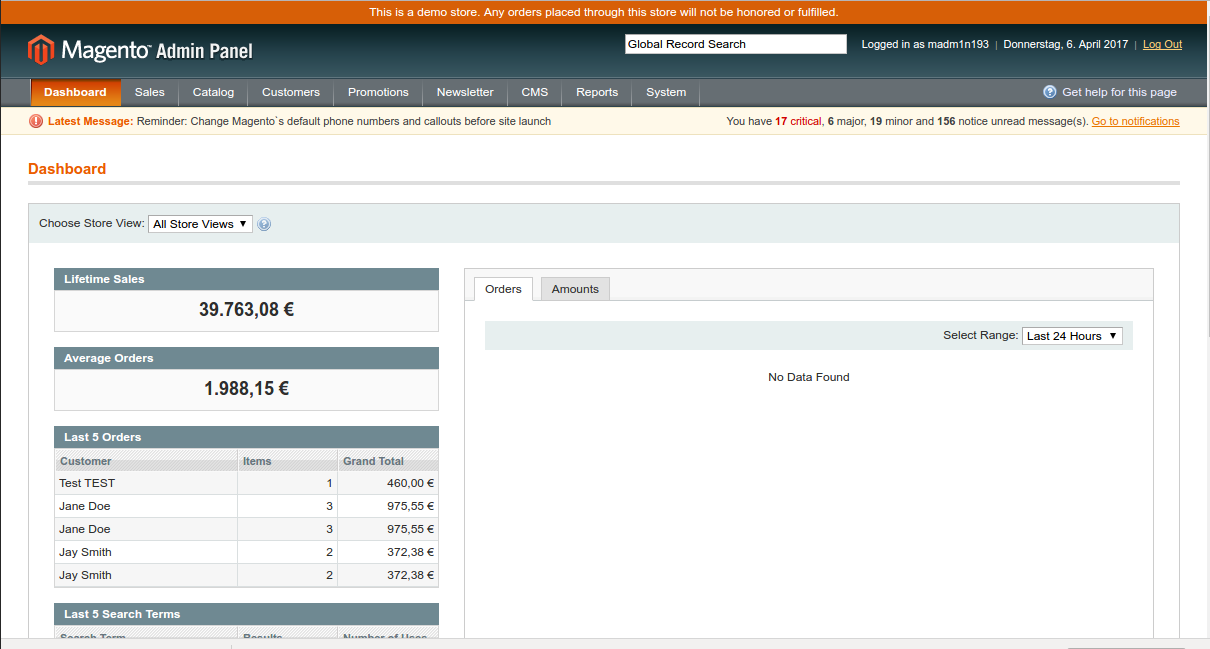Open the Promotions menu
The width and height of the screenshot is (1210, 649).
pos(378,92)
